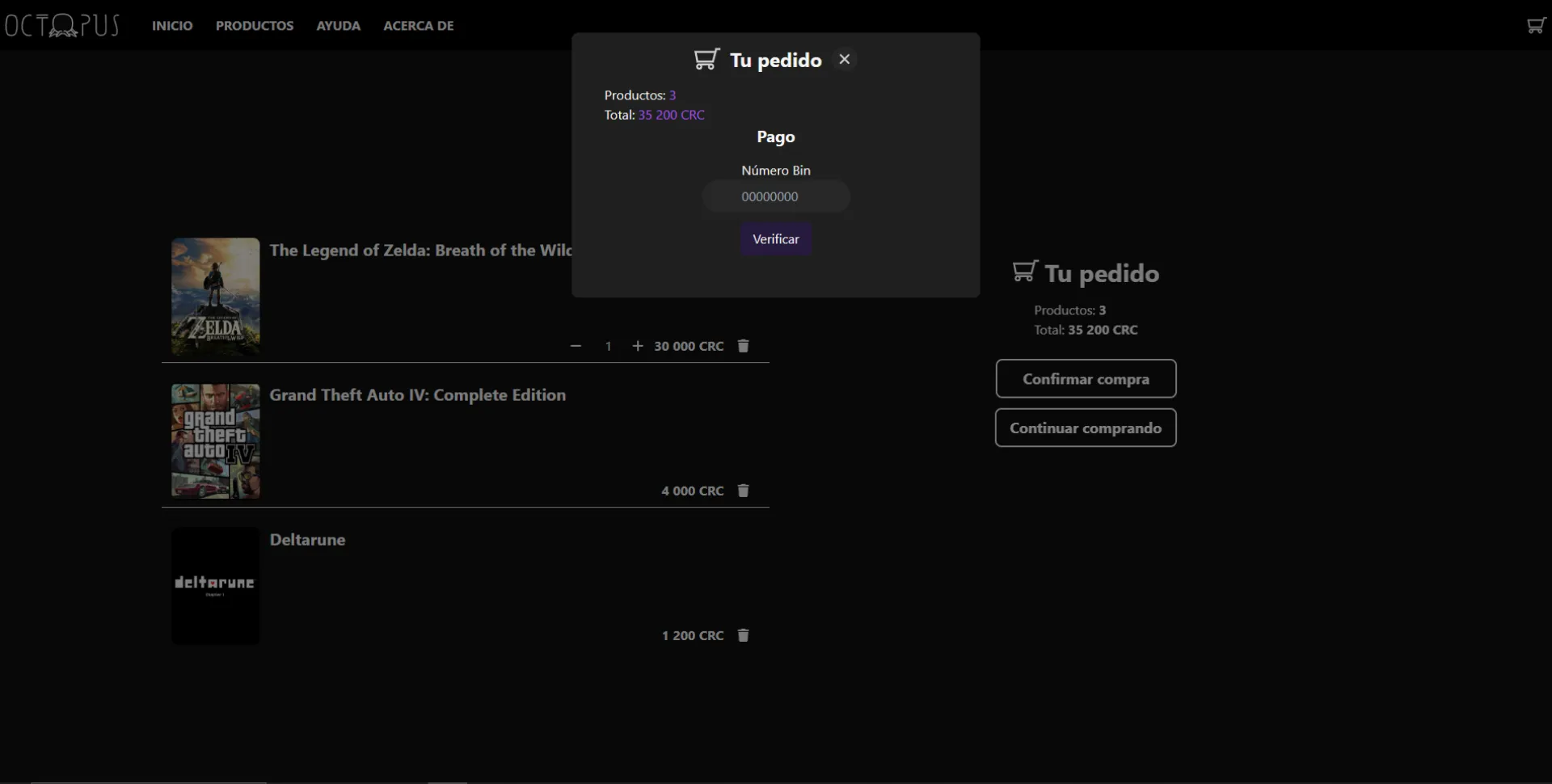This screenshot has width=1552, height=784.
Task: Click the Octopus logo
Action: pyautogui.click(x=62, y=26)
